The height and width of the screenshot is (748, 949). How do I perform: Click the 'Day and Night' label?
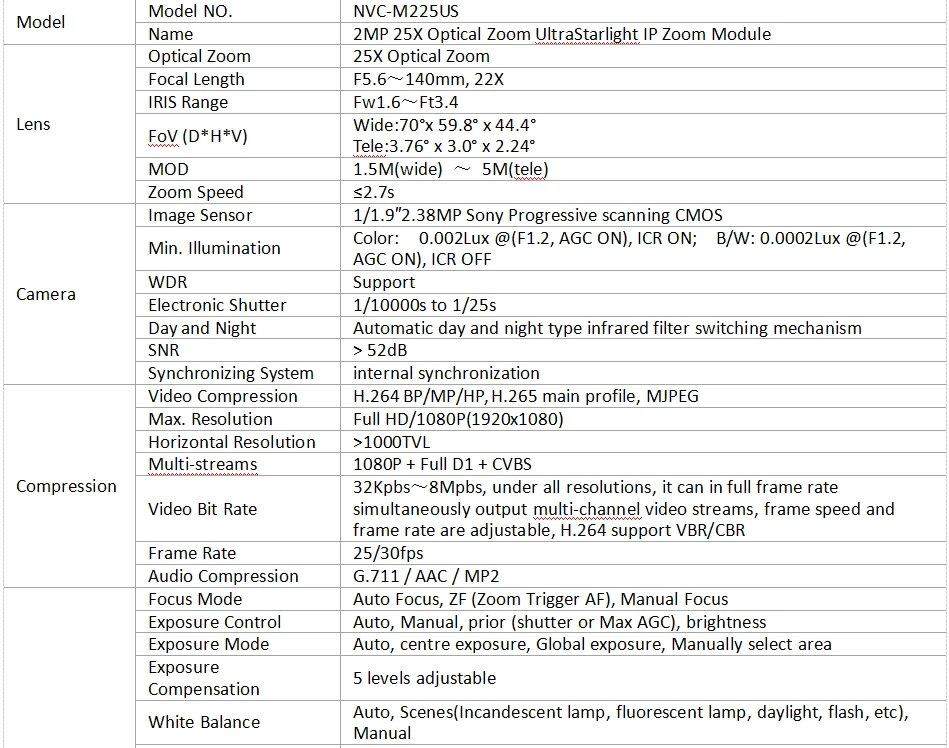coord(202,329)
